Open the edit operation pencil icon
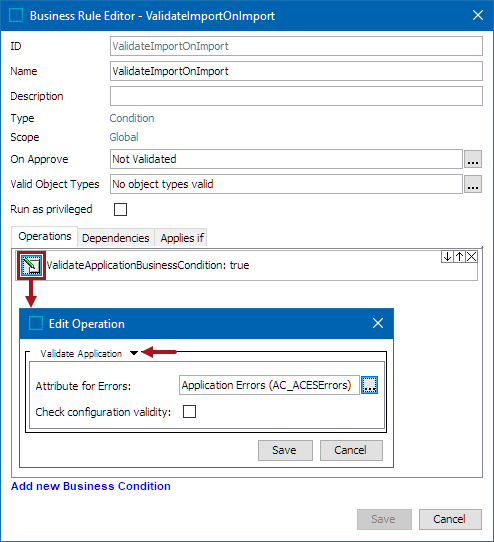The height and width of the screenshot is (542, 494). (x=31, y=265)
